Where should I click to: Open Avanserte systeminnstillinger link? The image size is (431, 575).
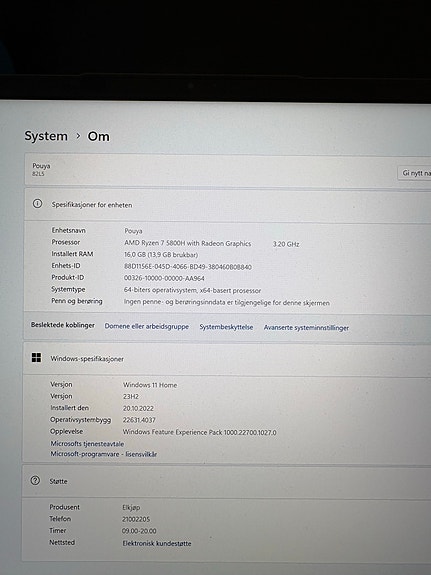(306, 327)
